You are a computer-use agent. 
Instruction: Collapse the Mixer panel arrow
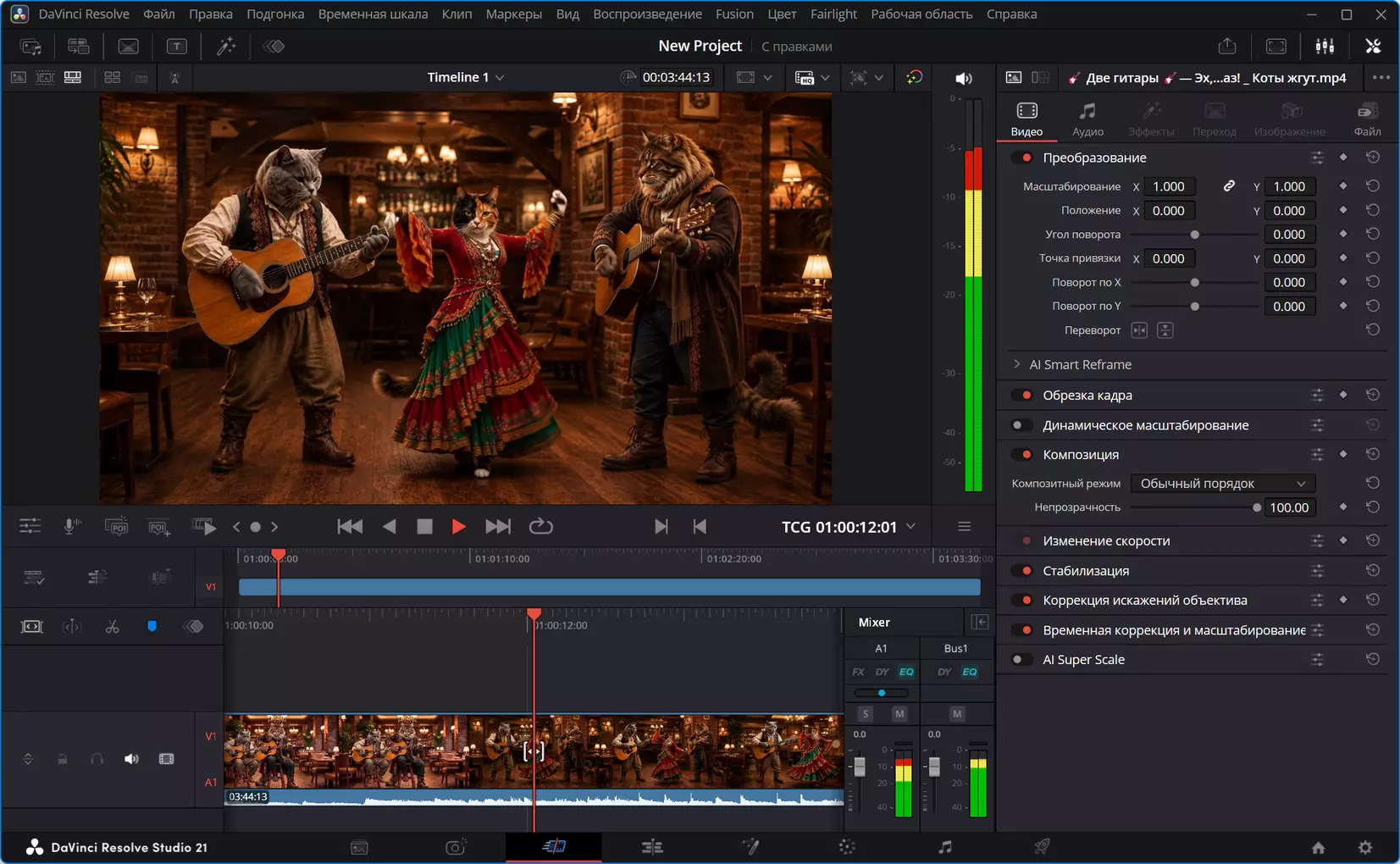pyautogui.click(x=980, y=623)
